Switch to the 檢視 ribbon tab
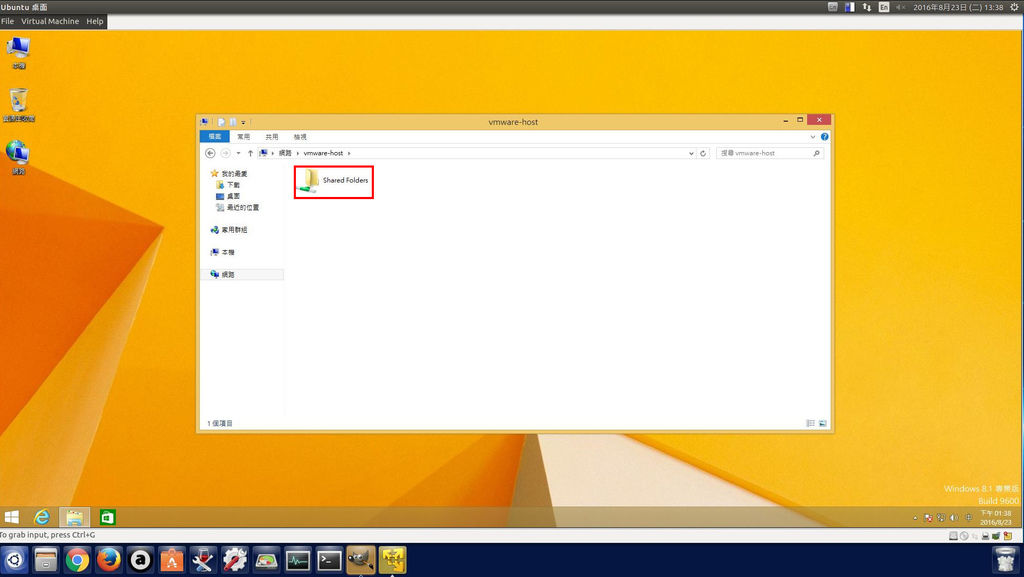This screenshot has width=1024, height=577. click(x=300, y=137)
